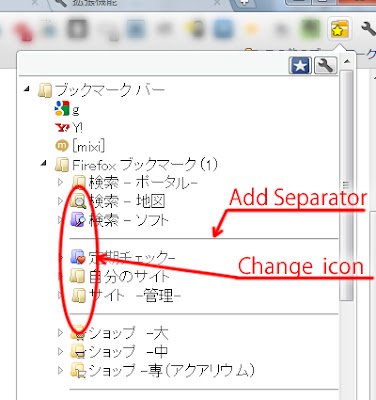Select the 検索 - ポータル- row
376x400 pixels.
point(143,183)
